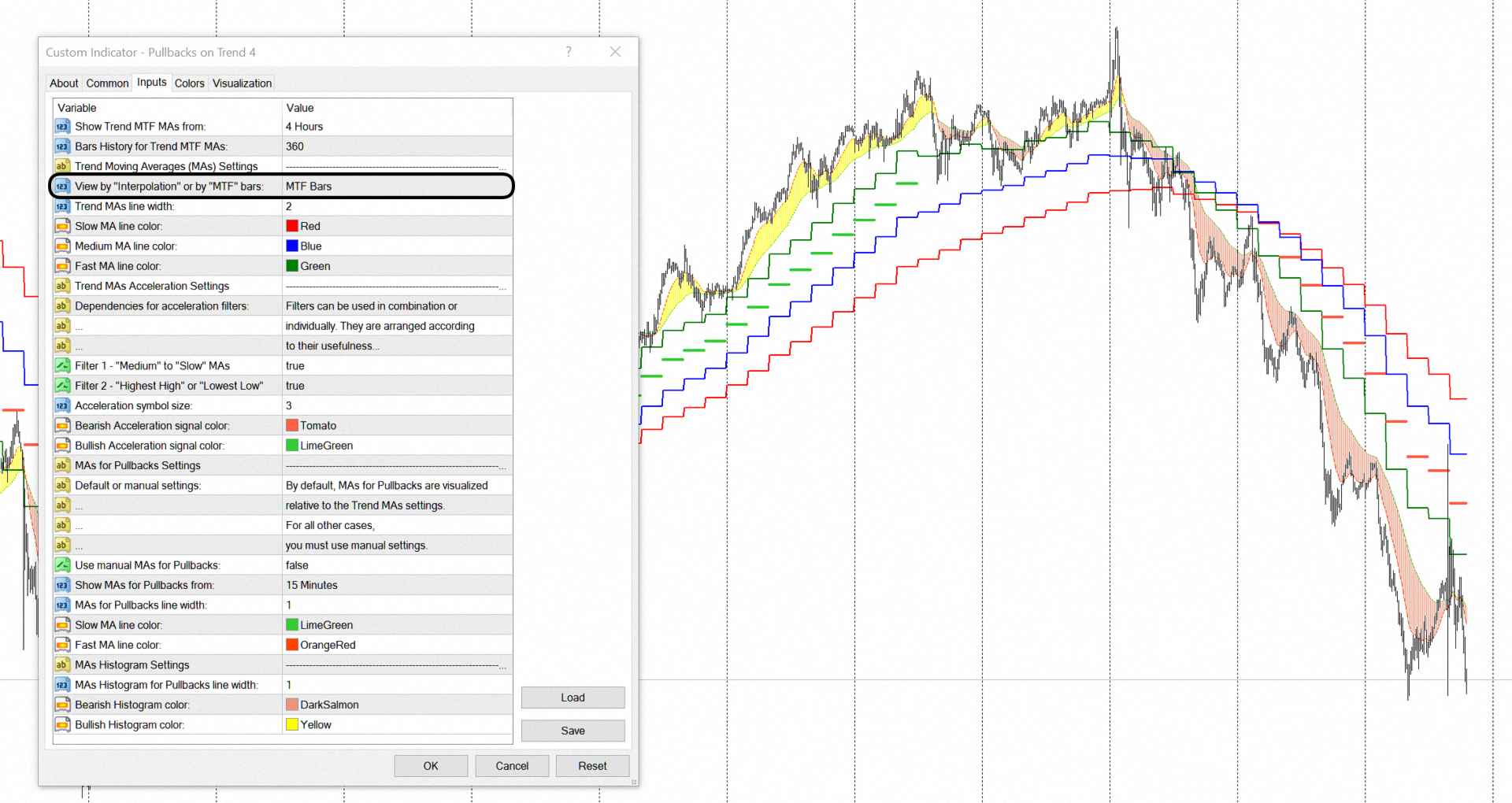Click the icon beside Show Trend MTF MAs from
1512x803 pixels.
coord(62,127)
